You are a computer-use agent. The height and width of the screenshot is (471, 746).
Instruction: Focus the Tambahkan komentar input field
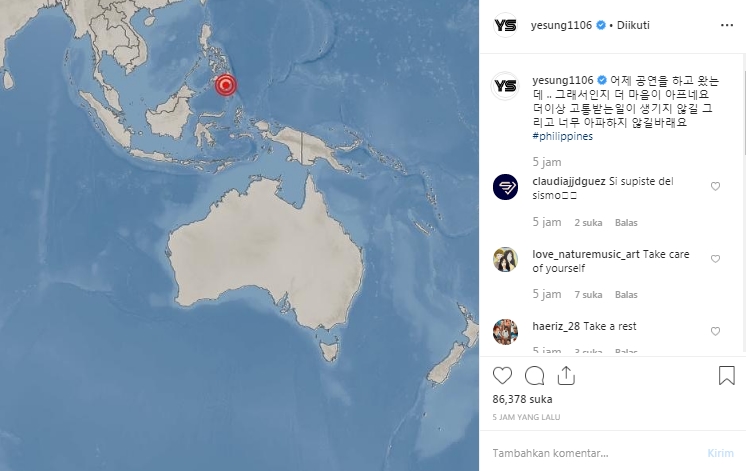click(595, 453)
